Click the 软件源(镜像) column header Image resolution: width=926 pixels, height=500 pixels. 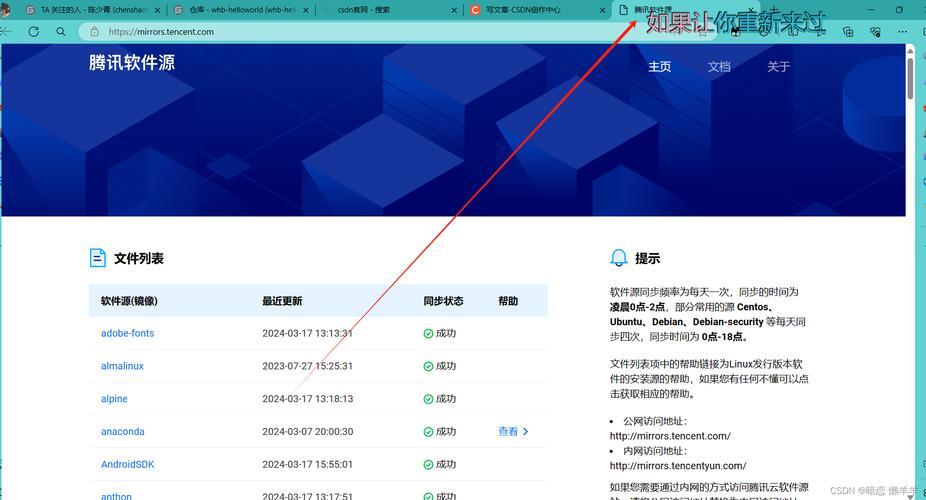(x=129, y=301)
